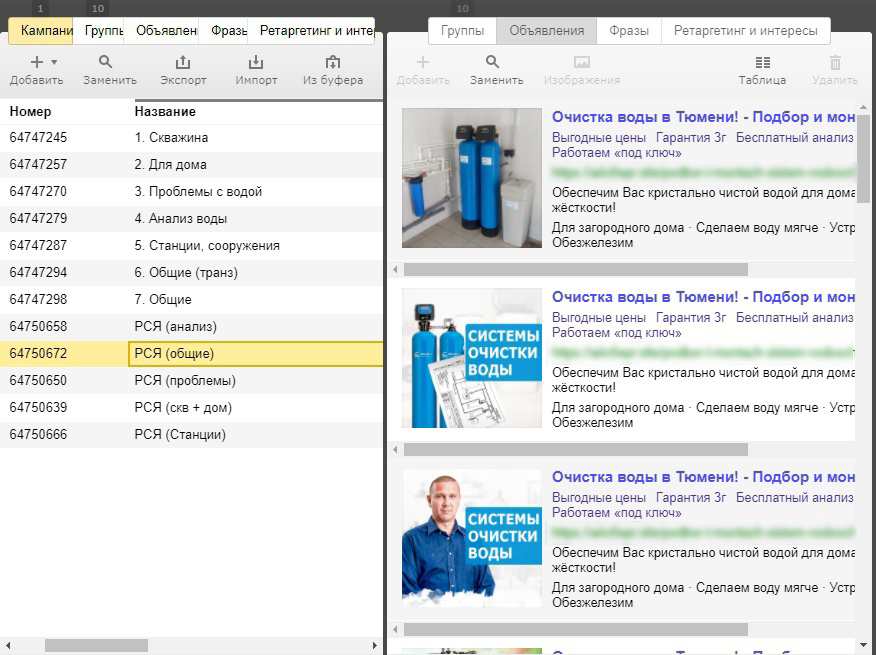Click horizontal scrollbar under first ad
Viewport: 876px width, 655px height.
click(x=575, y=269)
